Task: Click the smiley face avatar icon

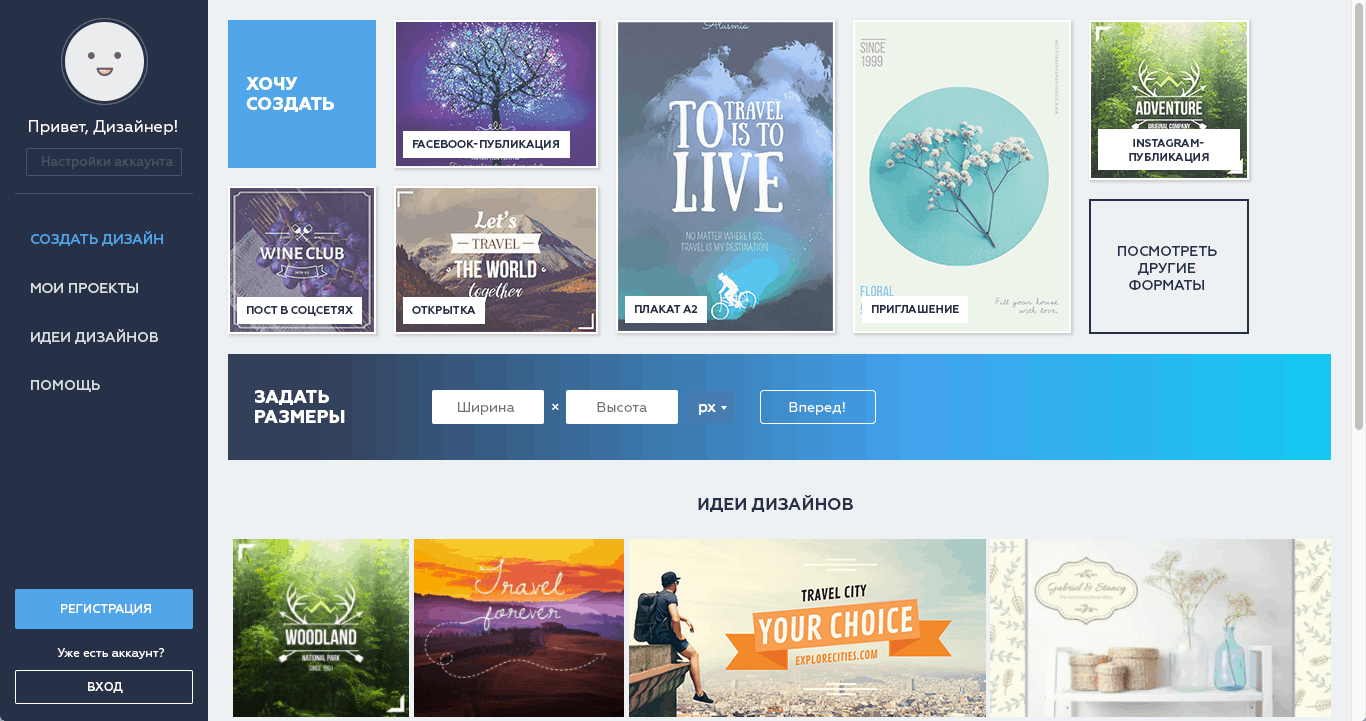Action: coord(104,62)
